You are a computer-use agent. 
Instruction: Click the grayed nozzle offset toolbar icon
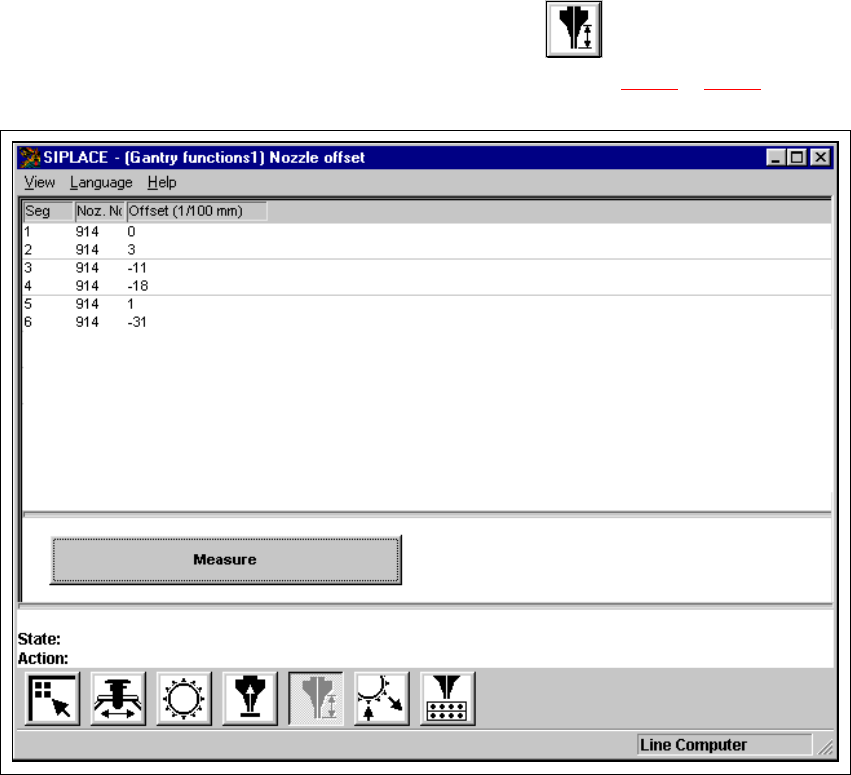(316, 698)
